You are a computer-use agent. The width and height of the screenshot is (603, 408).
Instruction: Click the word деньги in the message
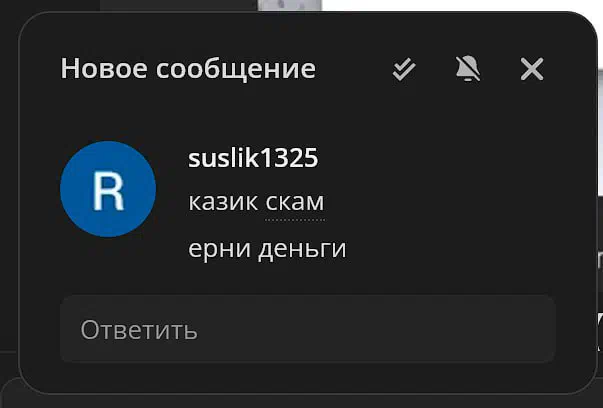[x=302, y=249]
